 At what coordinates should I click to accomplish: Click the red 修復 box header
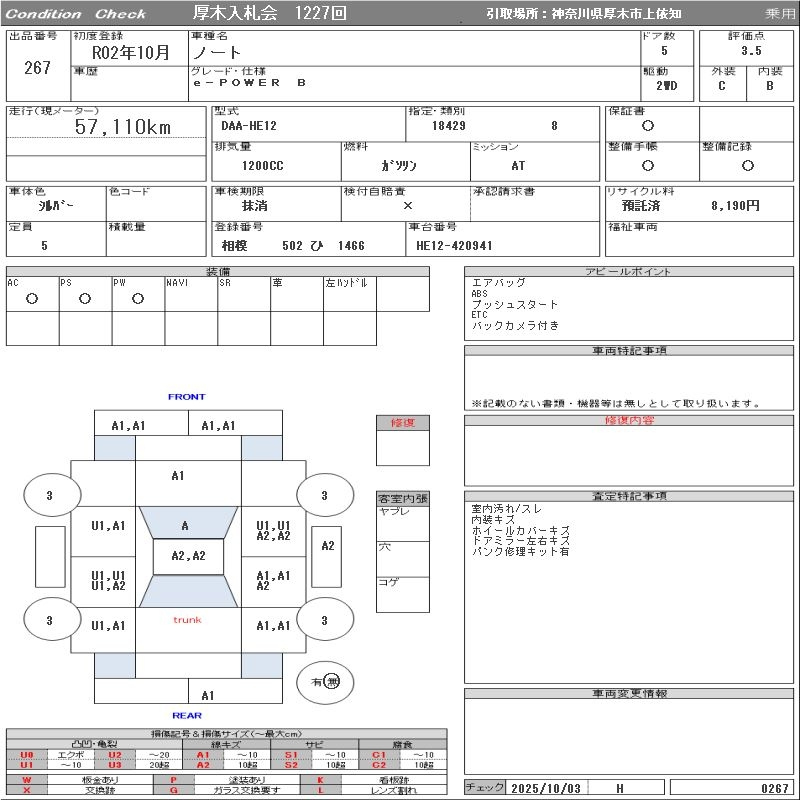402,423
